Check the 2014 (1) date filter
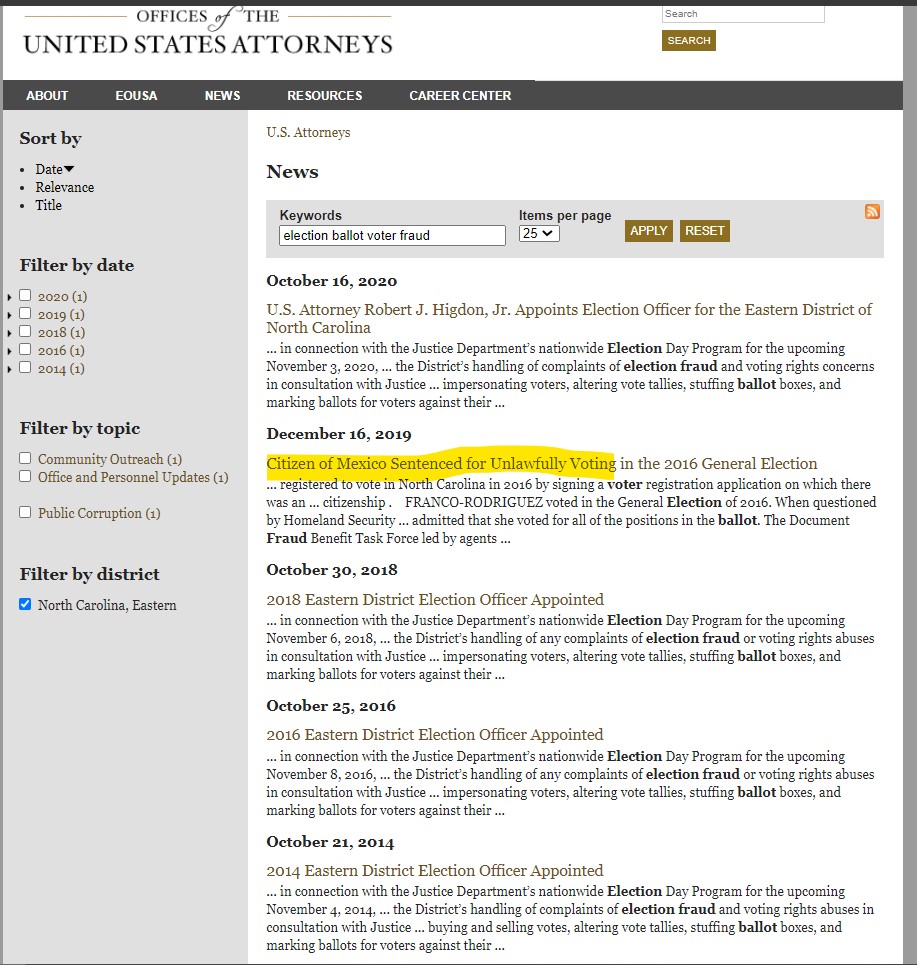The height and width of the screenshot is (965, 917). click(x=25, y=367)
